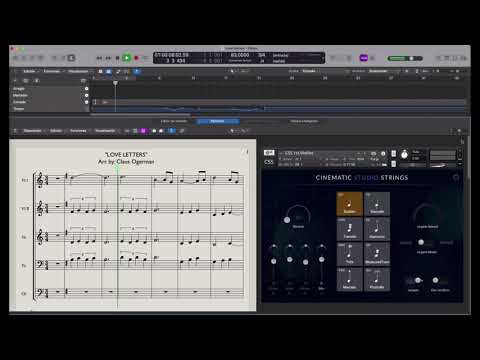Click the LOVE LETTERS score title
Image resolution: width=480 pixels, height=360 pixels.
(x=126, y=154)
